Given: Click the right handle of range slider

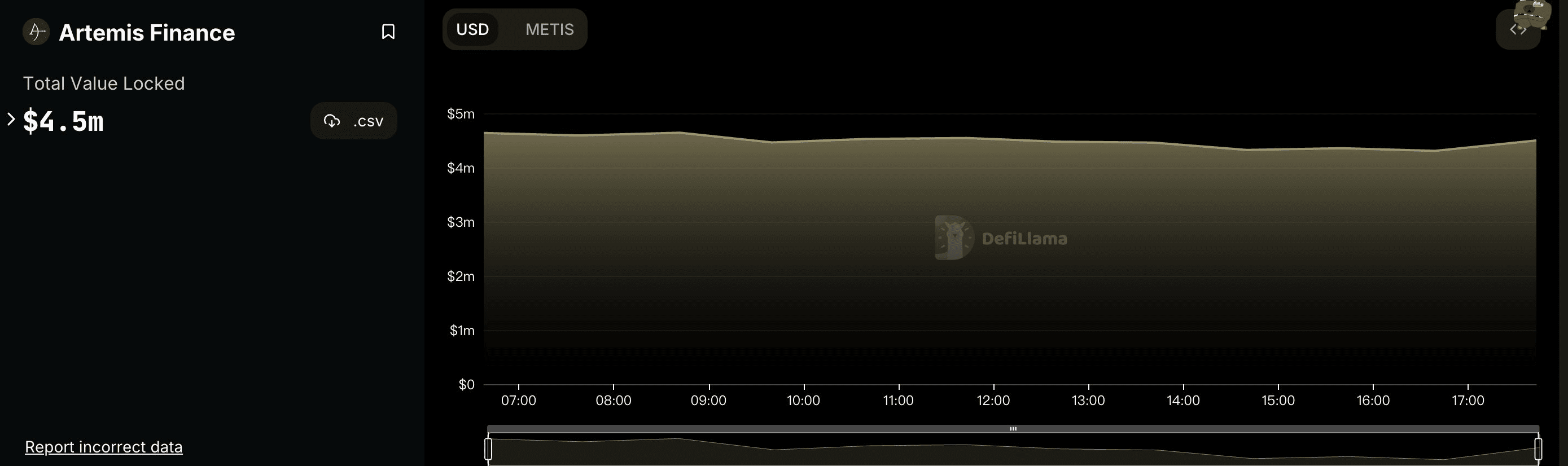Looking at the screenshot, I should (x=1538, y=449).
